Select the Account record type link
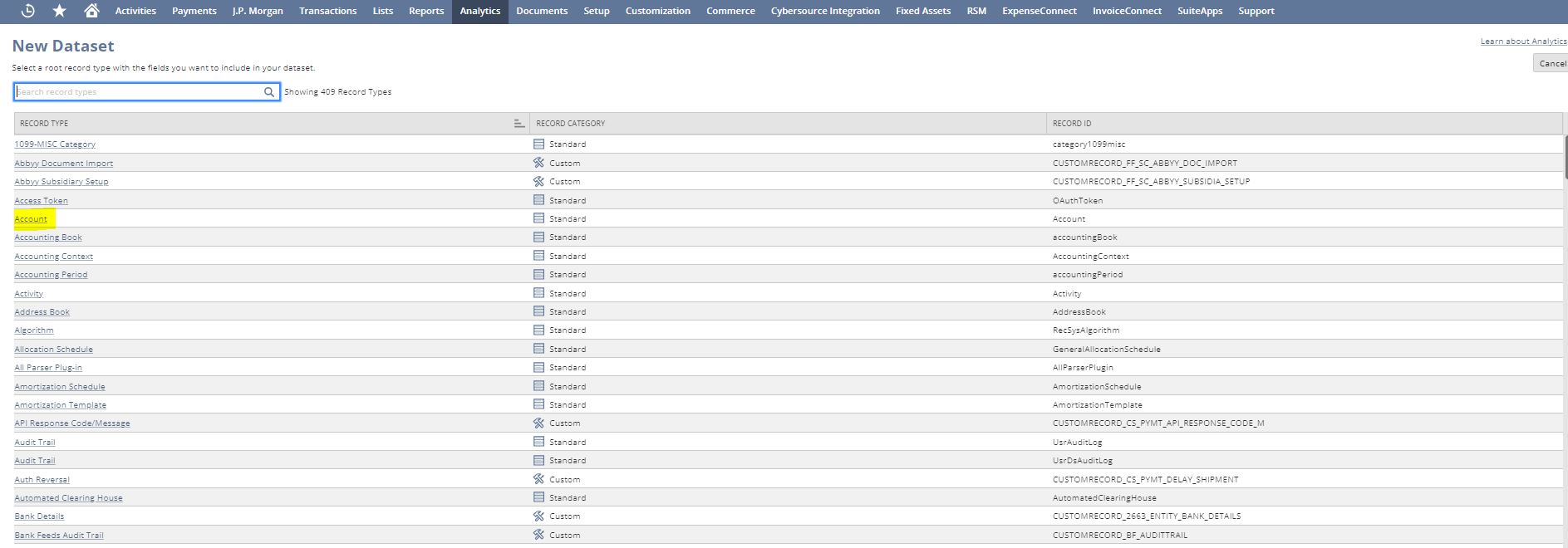Image resolution: width=1568 pixels, height=548 pixels. [31, 219]
